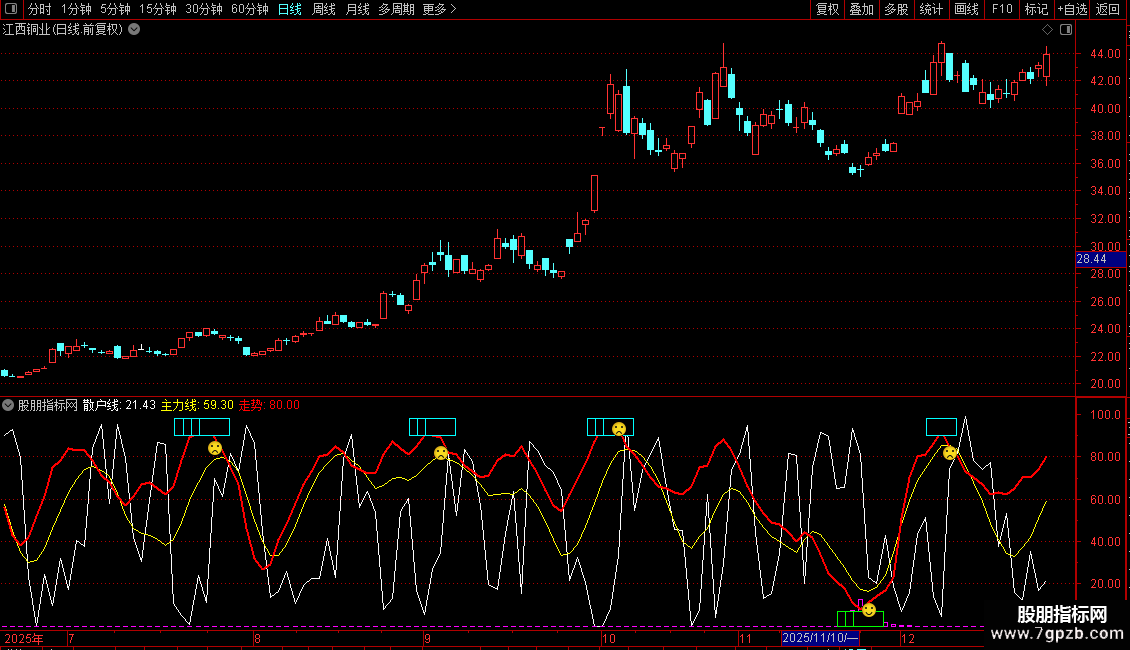
Task: Open the 统计 statistics tool
Action: click(931, 9)
